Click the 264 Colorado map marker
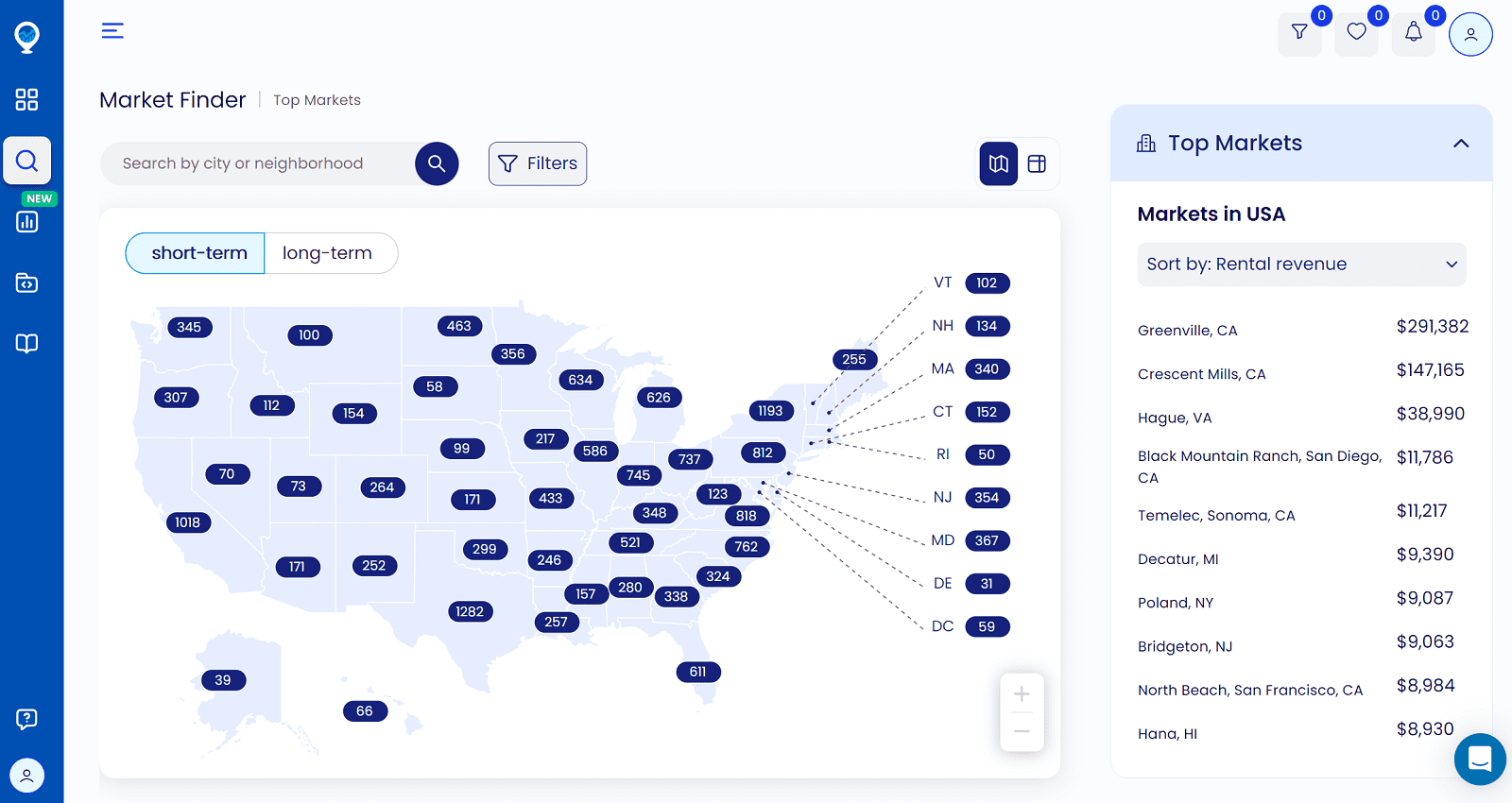 point(382,487)
